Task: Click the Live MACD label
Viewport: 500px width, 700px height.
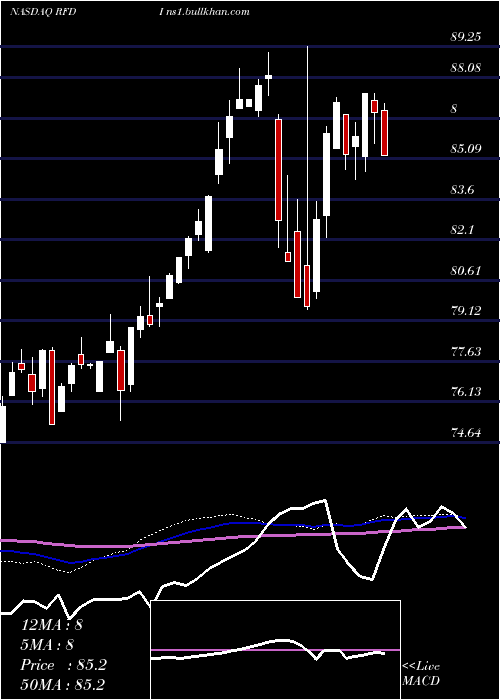Action: click(x=421, y=673)
